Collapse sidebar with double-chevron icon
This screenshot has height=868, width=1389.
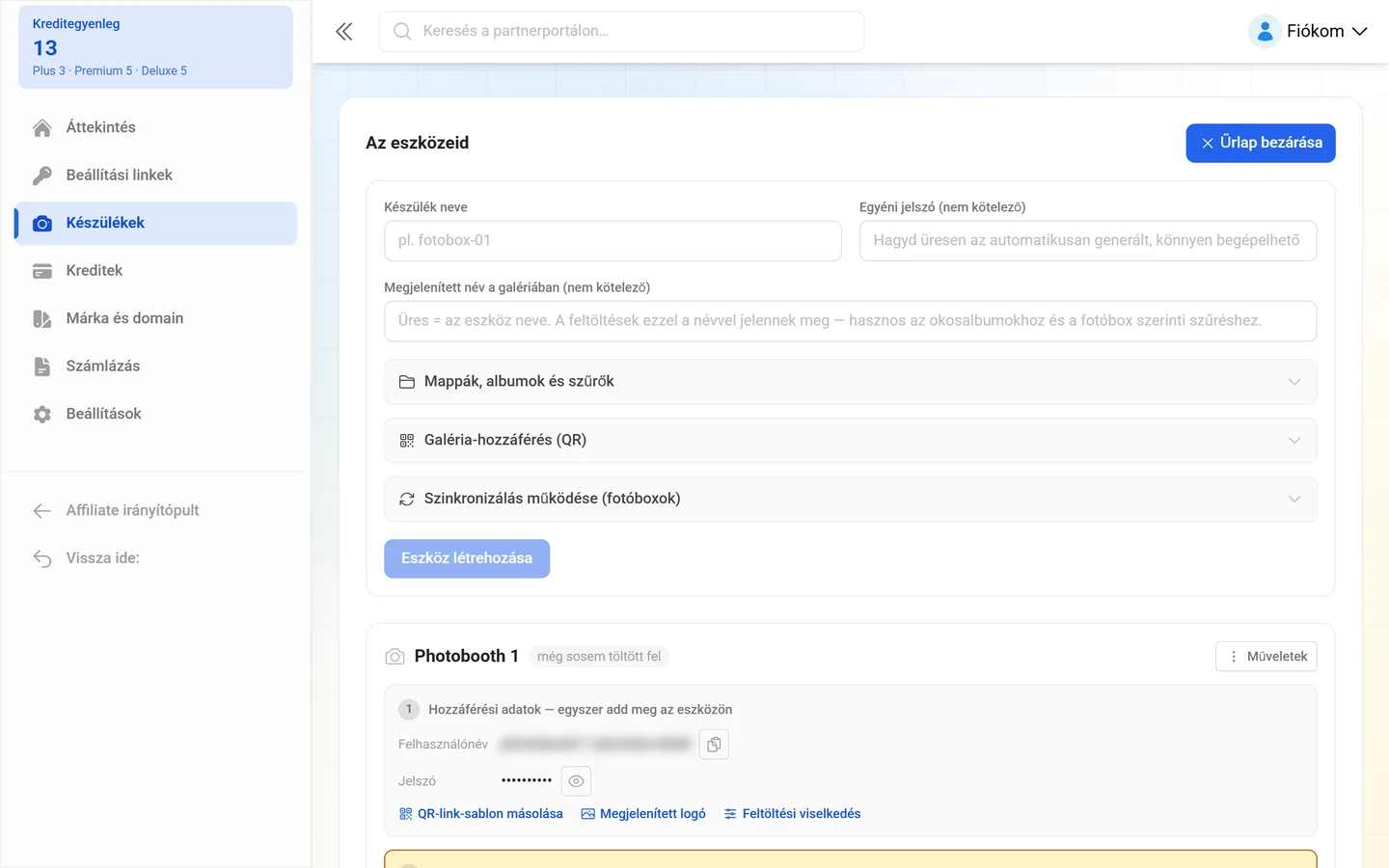(344, 32)
